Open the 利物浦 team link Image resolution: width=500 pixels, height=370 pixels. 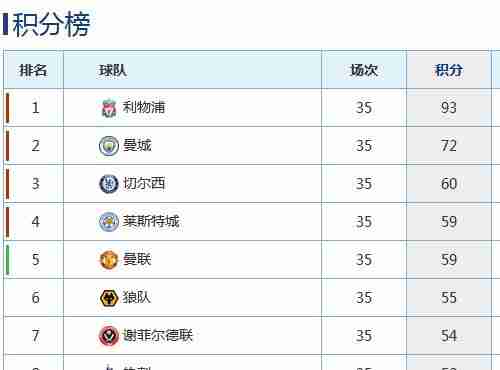[144, 107]
